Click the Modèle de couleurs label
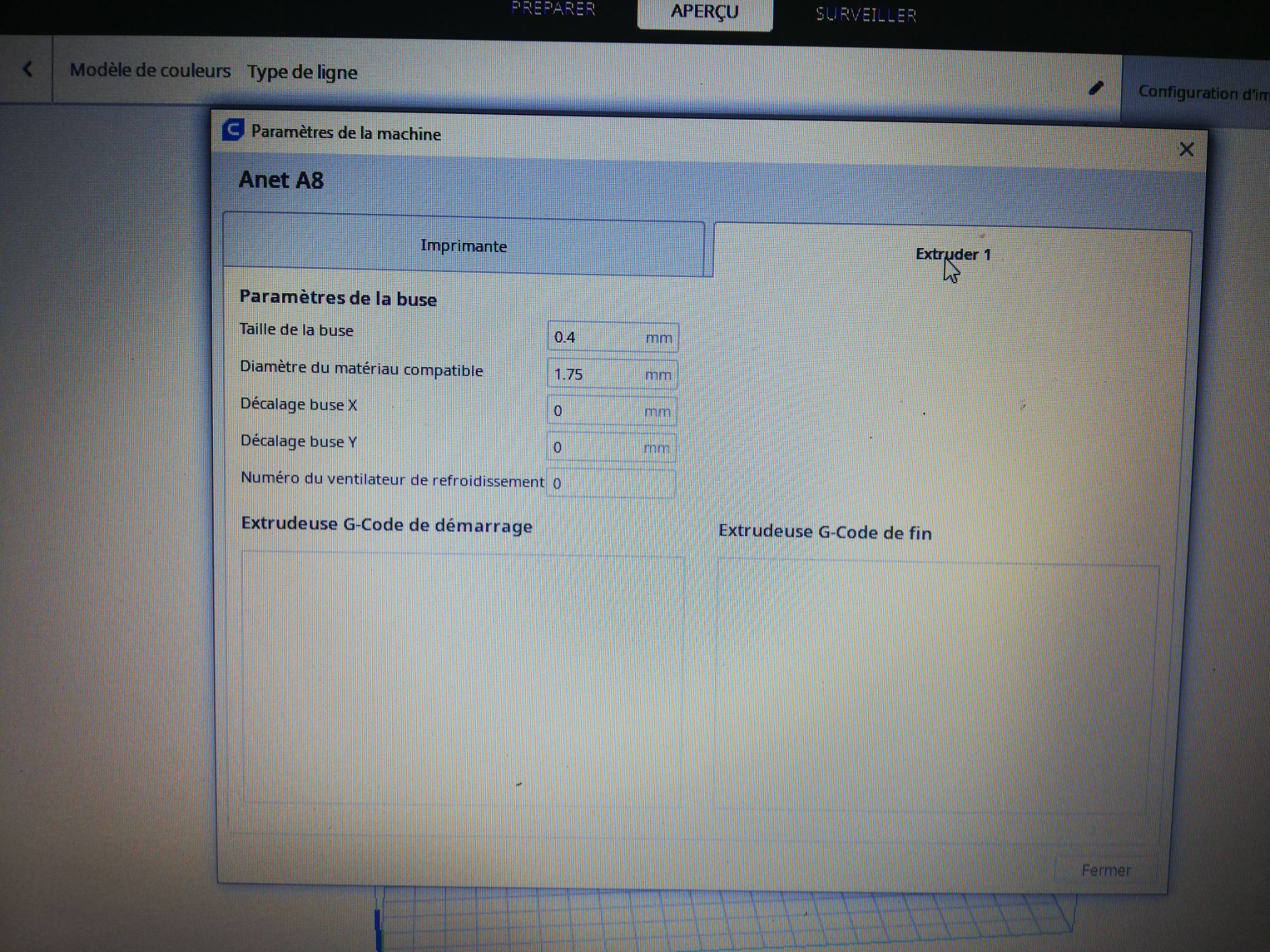Screen dimensions: 1270x952 (150, 71)
